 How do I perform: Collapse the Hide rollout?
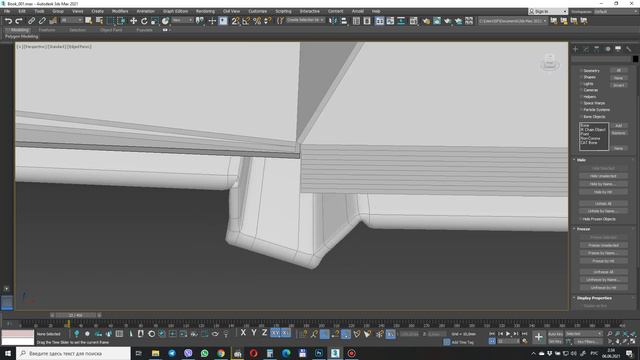582,160
